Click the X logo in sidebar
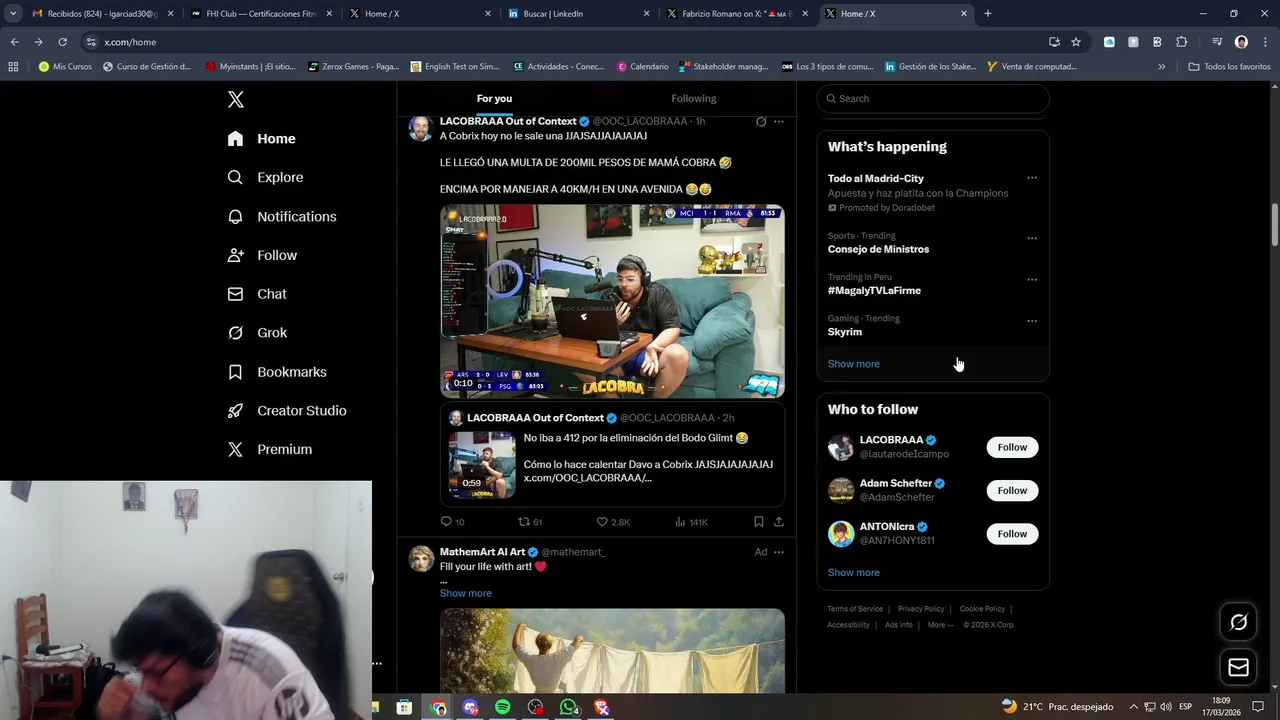The image size is (1280, 720). [235, 99]
